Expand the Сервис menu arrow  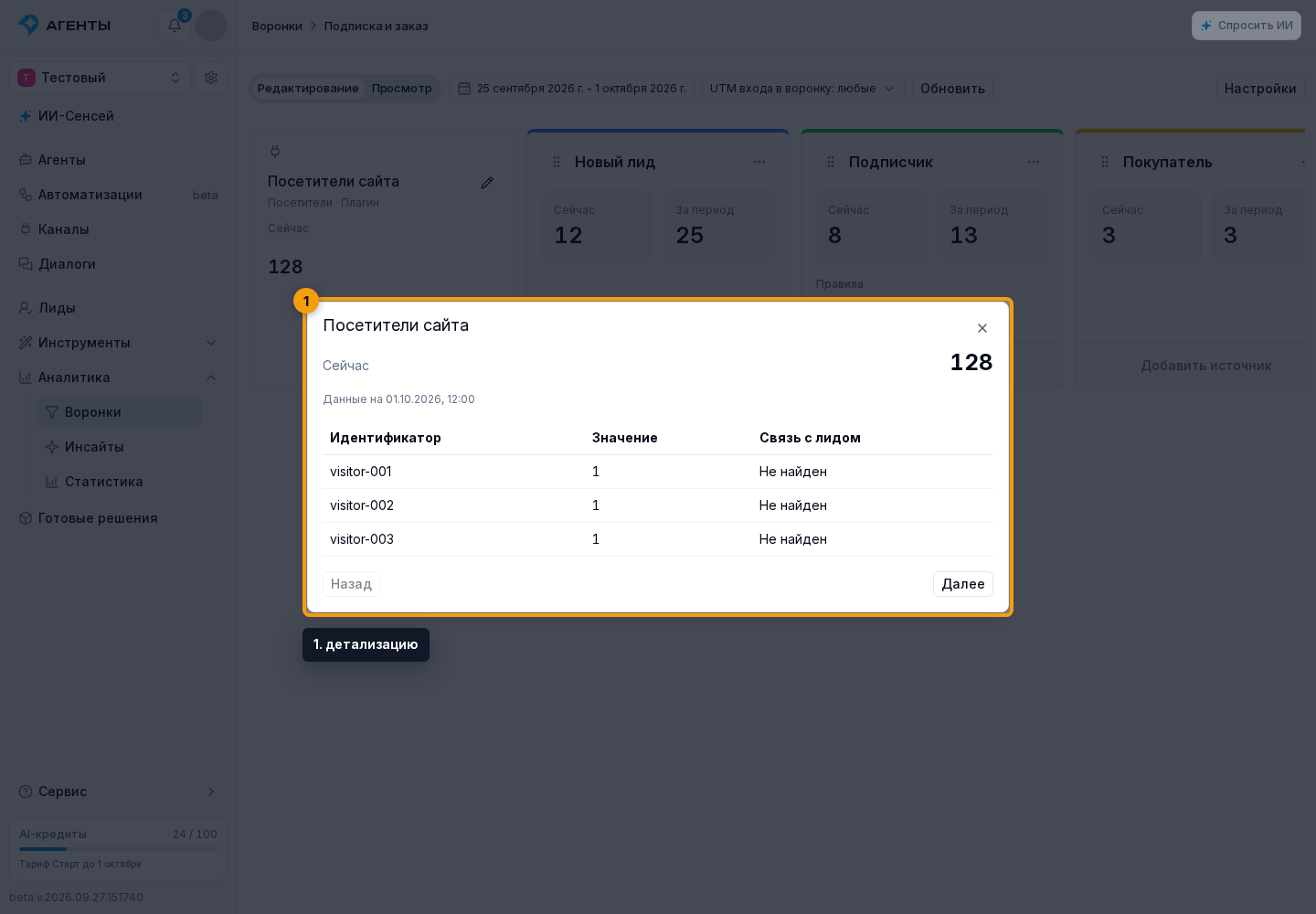[211, 792]
